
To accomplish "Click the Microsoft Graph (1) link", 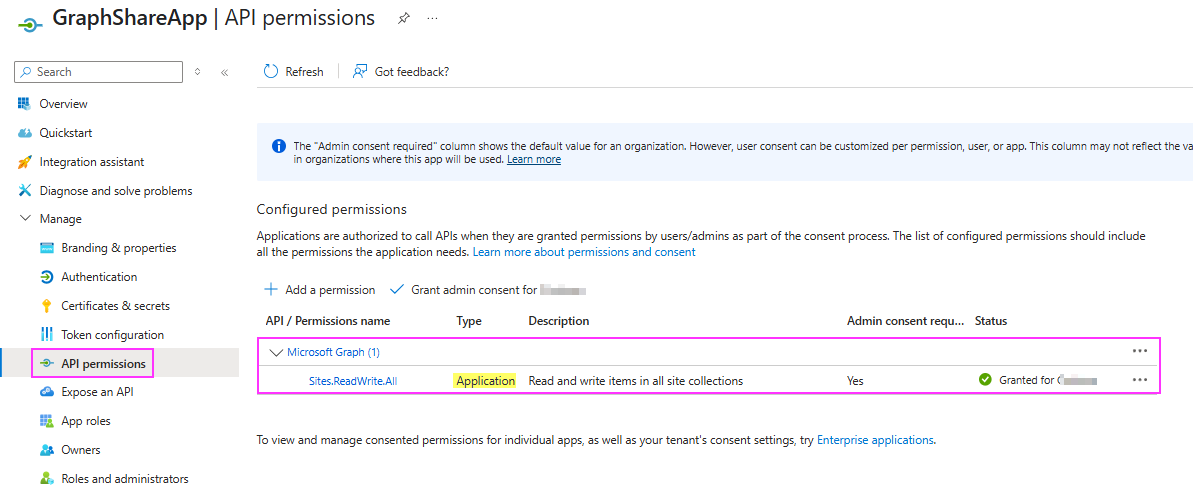I will 333,352.
